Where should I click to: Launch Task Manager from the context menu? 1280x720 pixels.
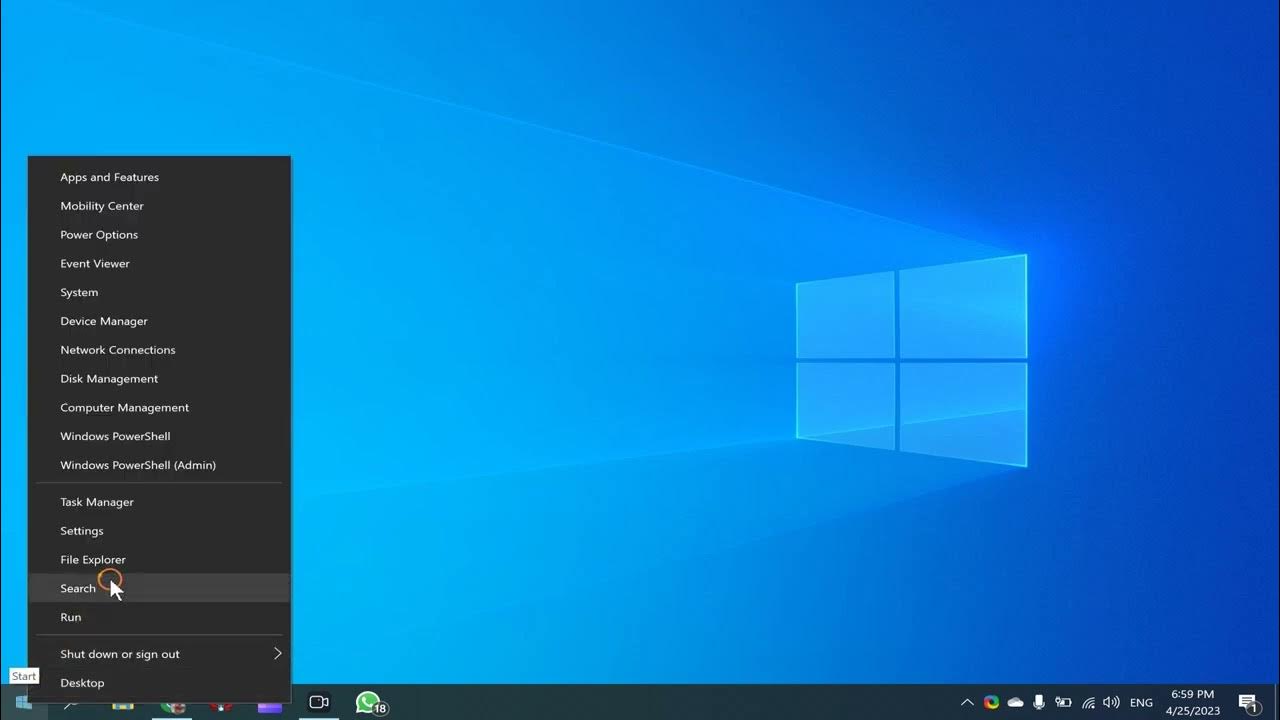click(x=97, y=502)
